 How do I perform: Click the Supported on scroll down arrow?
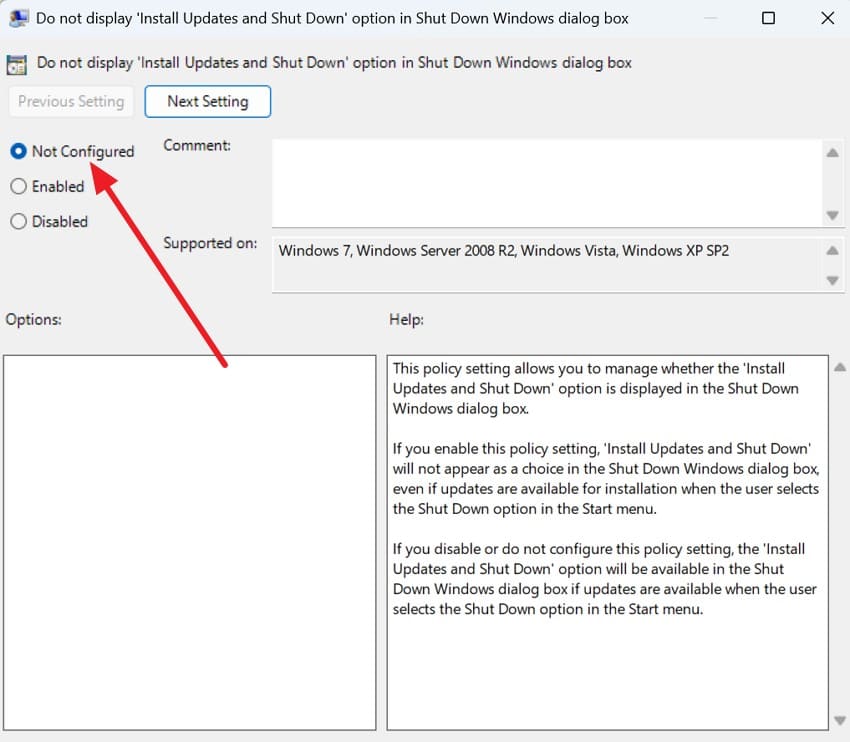(x=833, y=280)
